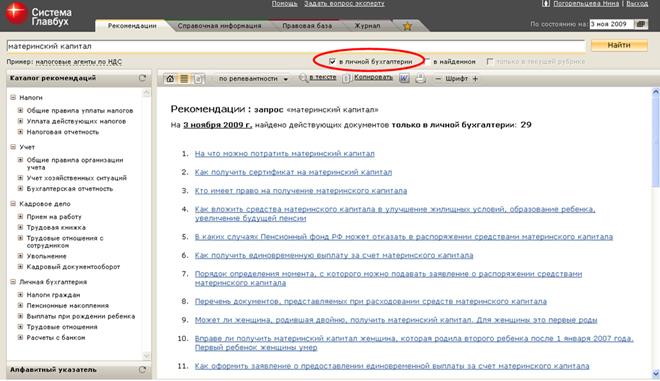Open the 'по релевантности' sort dropdown
Image resolution: width=660 pixels, height=381 pixels.
coord(253,79)
